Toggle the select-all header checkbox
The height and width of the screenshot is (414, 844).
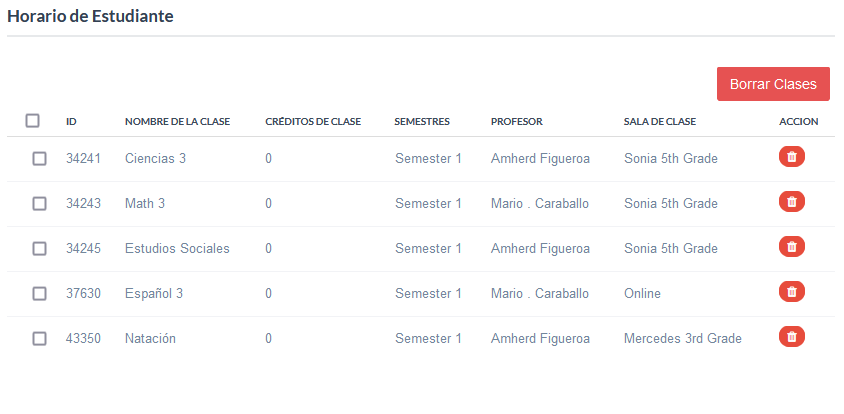(x=33, y=121)
